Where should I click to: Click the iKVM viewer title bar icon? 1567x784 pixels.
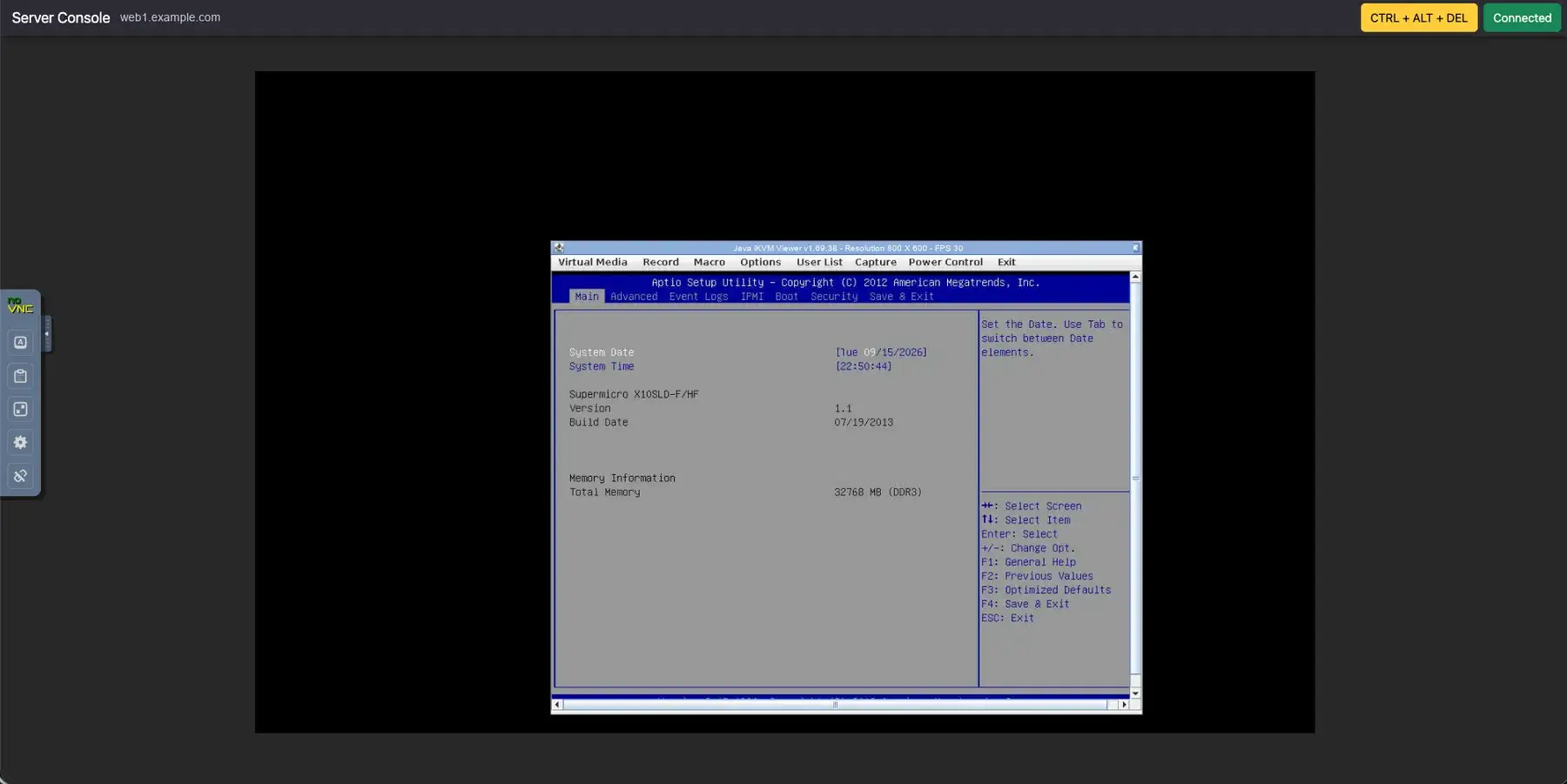[559, 248]
